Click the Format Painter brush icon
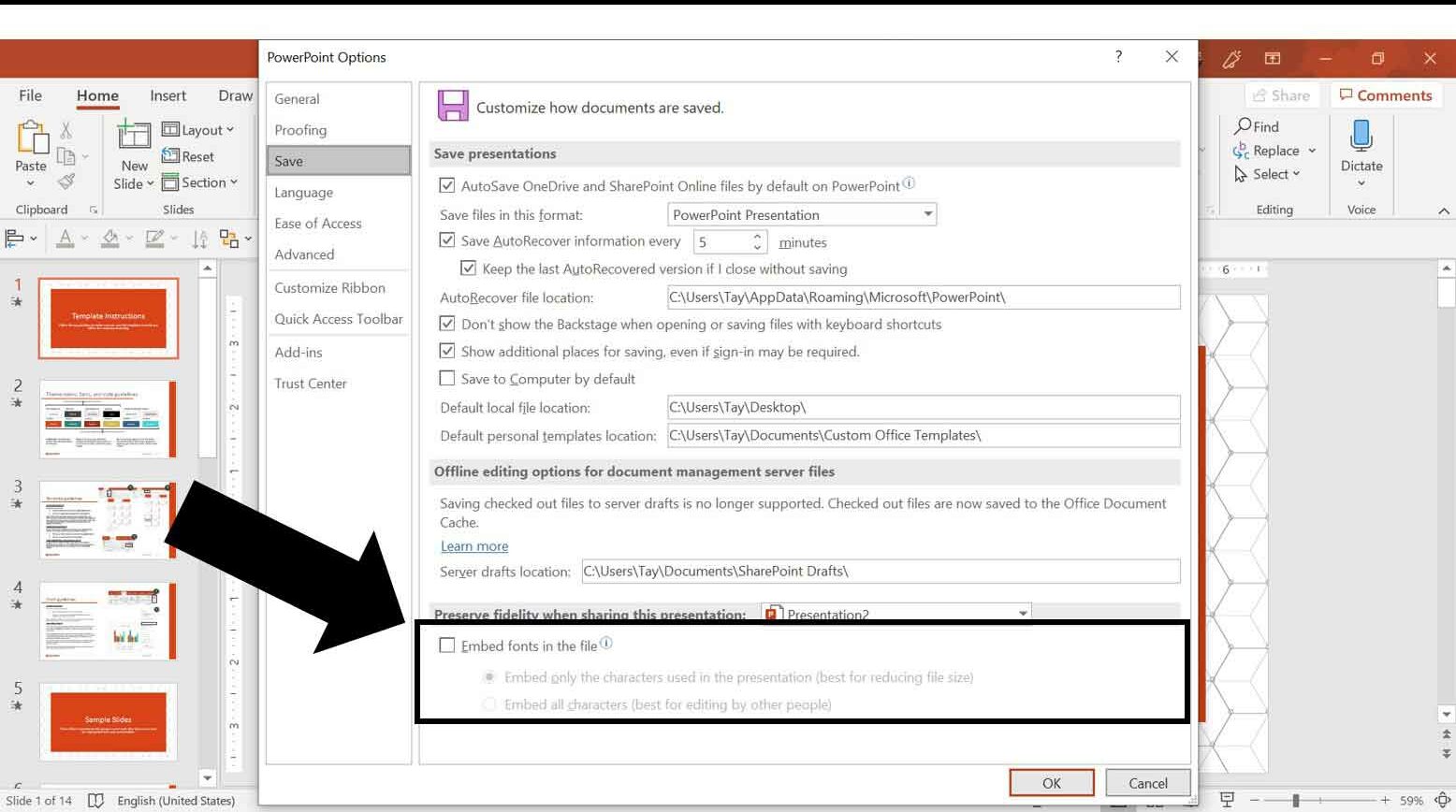Viewport: 1456px width, 812px height. 66,181
